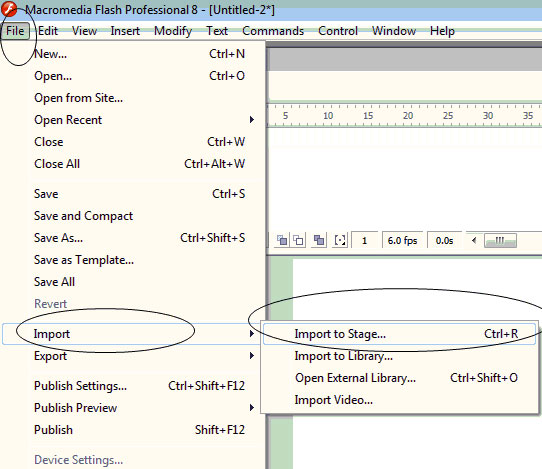Open the Commands menu
Viewport: 542px width, 469px height.
[273, 31]
